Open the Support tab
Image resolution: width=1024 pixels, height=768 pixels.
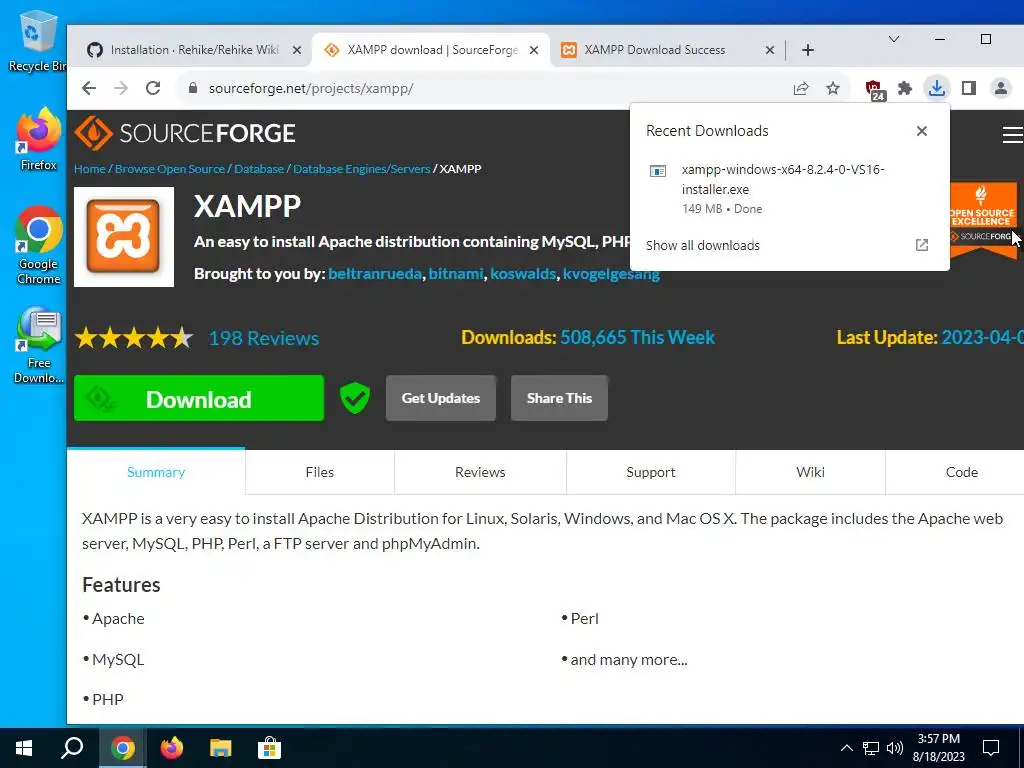650,472
